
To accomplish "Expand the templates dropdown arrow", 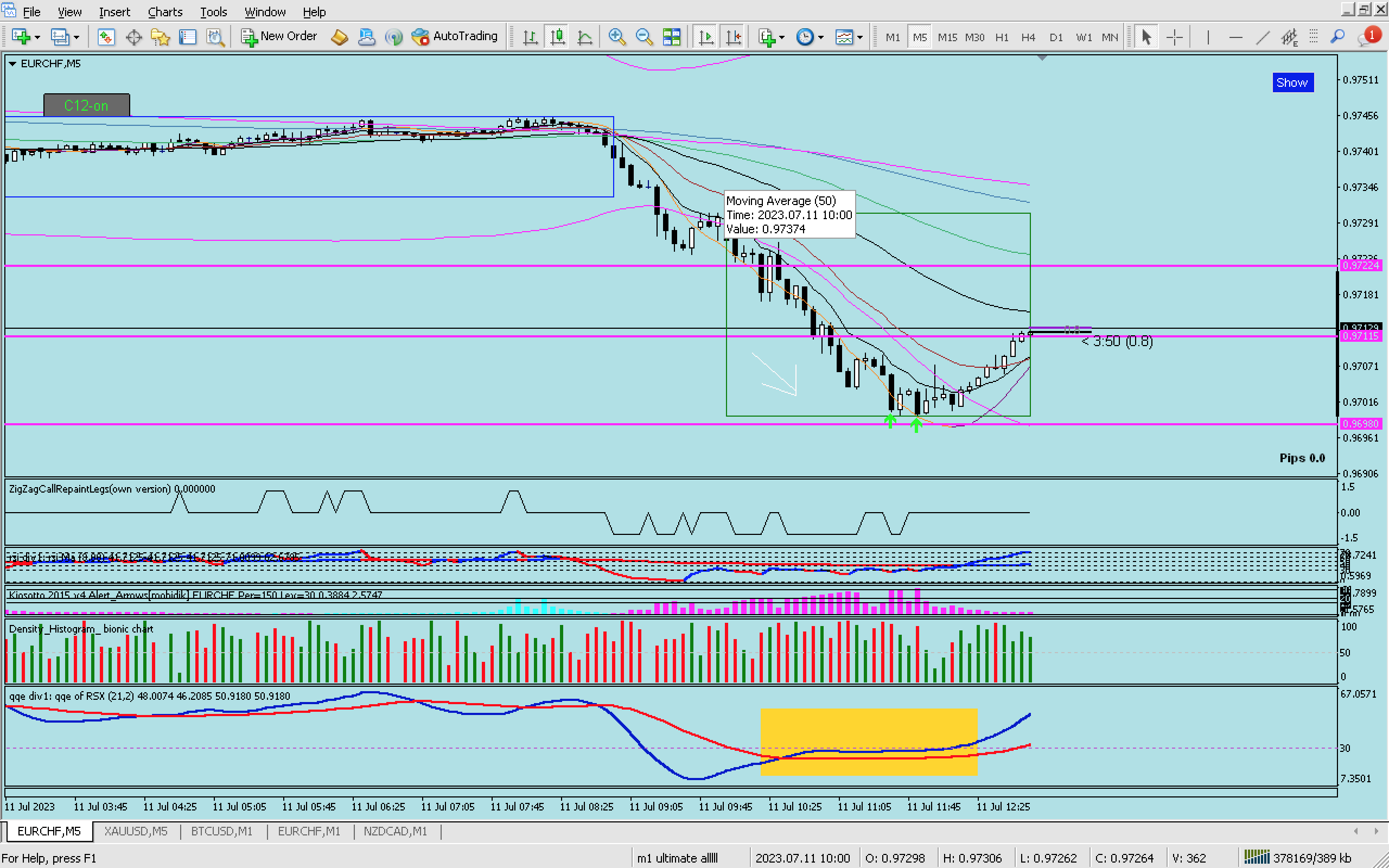I will [860, 37].
